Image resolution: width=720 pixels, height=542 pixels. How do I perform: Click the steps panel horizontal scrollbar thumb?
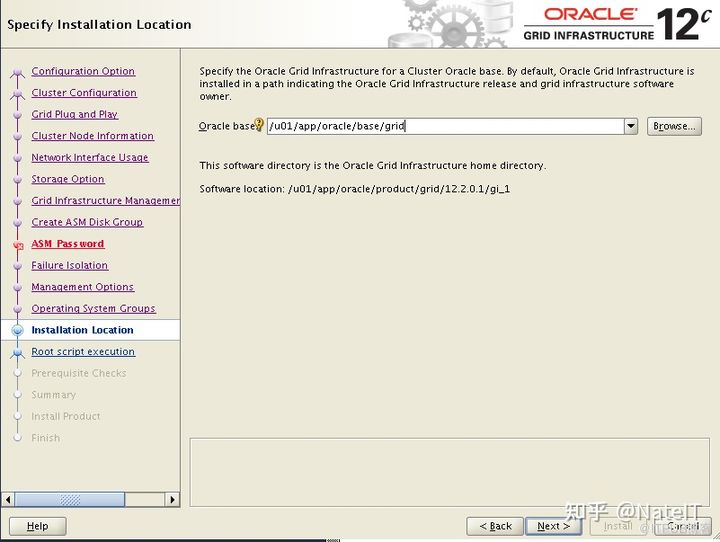[x=69, y=499]
